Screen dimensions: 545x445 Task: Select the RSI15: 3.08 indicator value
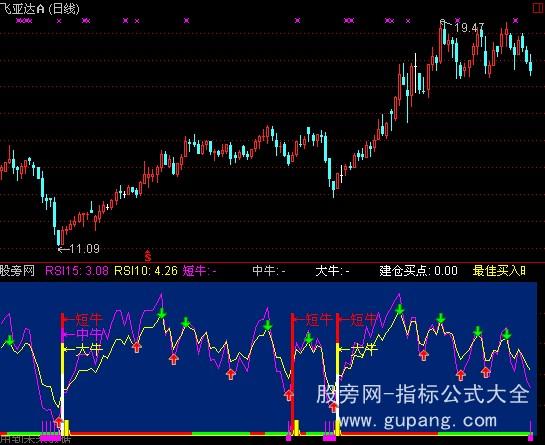77,270
